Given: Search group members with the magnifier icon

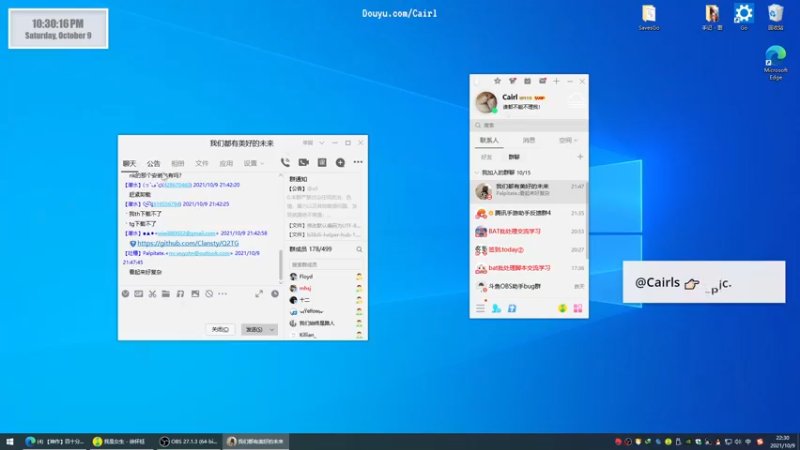Looking at the screenshot, I should click(x=359, y=249).
